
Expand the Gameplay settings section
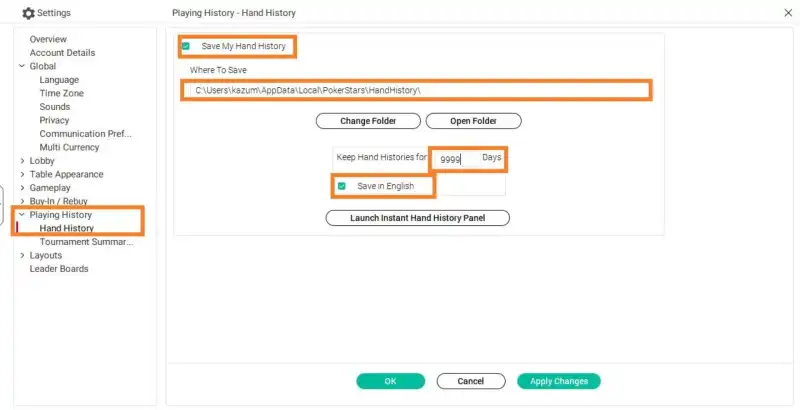pyautogui.click(x=22, y=188)
